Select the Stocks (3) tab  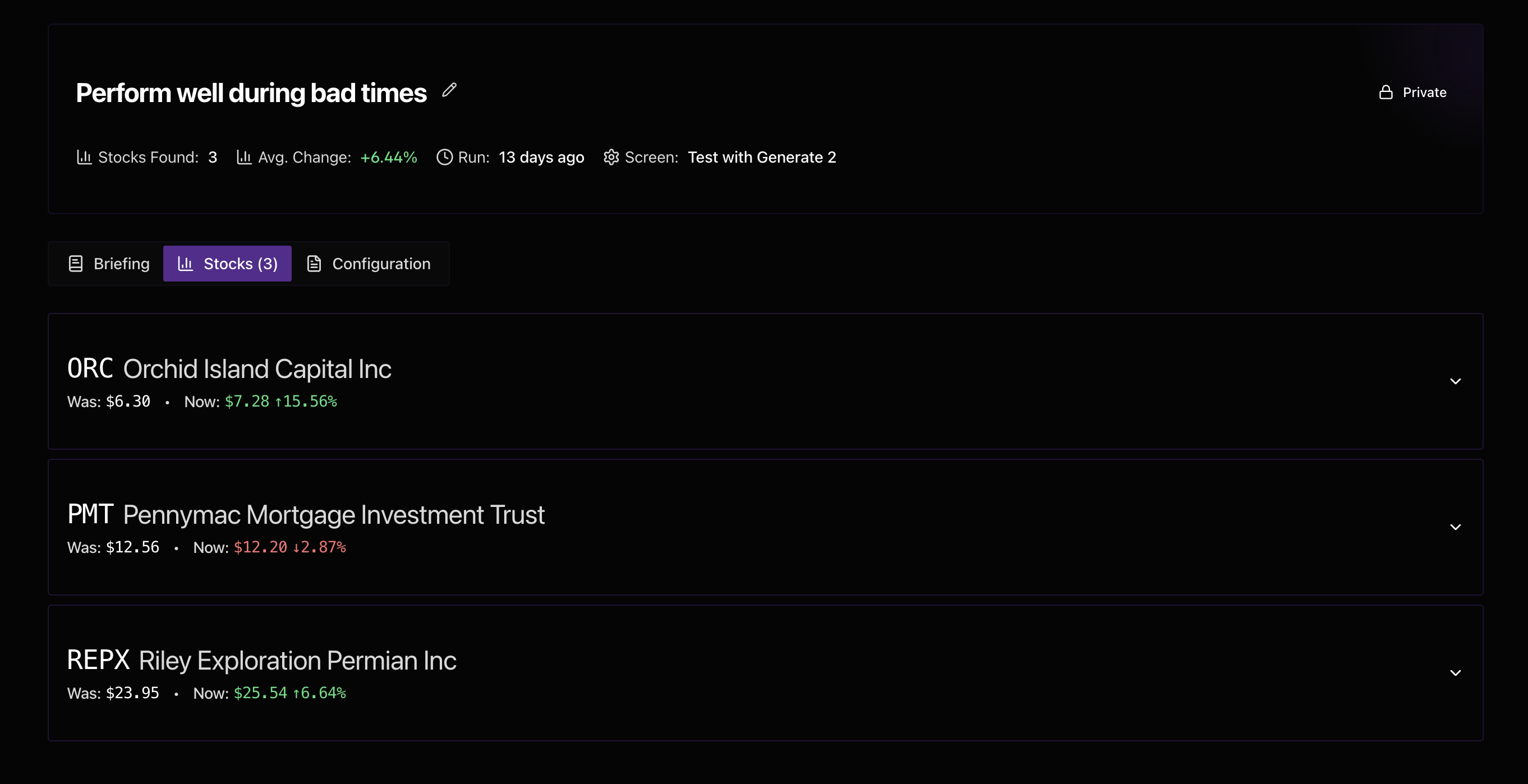pos(227,264)
